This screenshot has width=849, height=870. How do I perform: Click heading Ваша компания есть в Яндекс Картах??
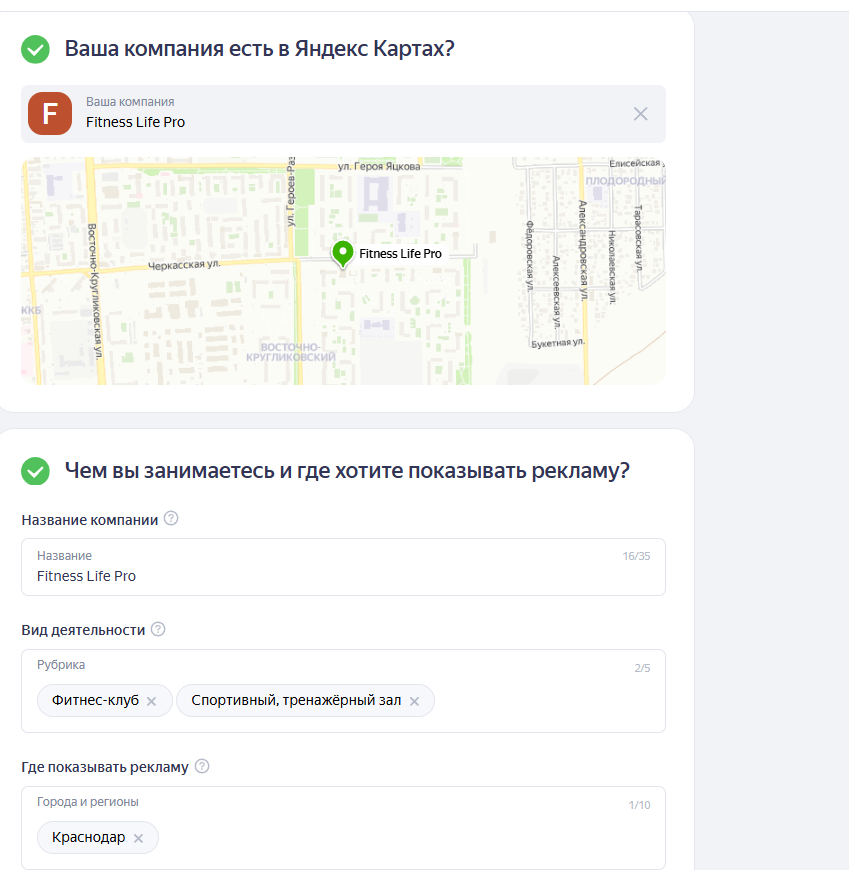tap(260, 49)
